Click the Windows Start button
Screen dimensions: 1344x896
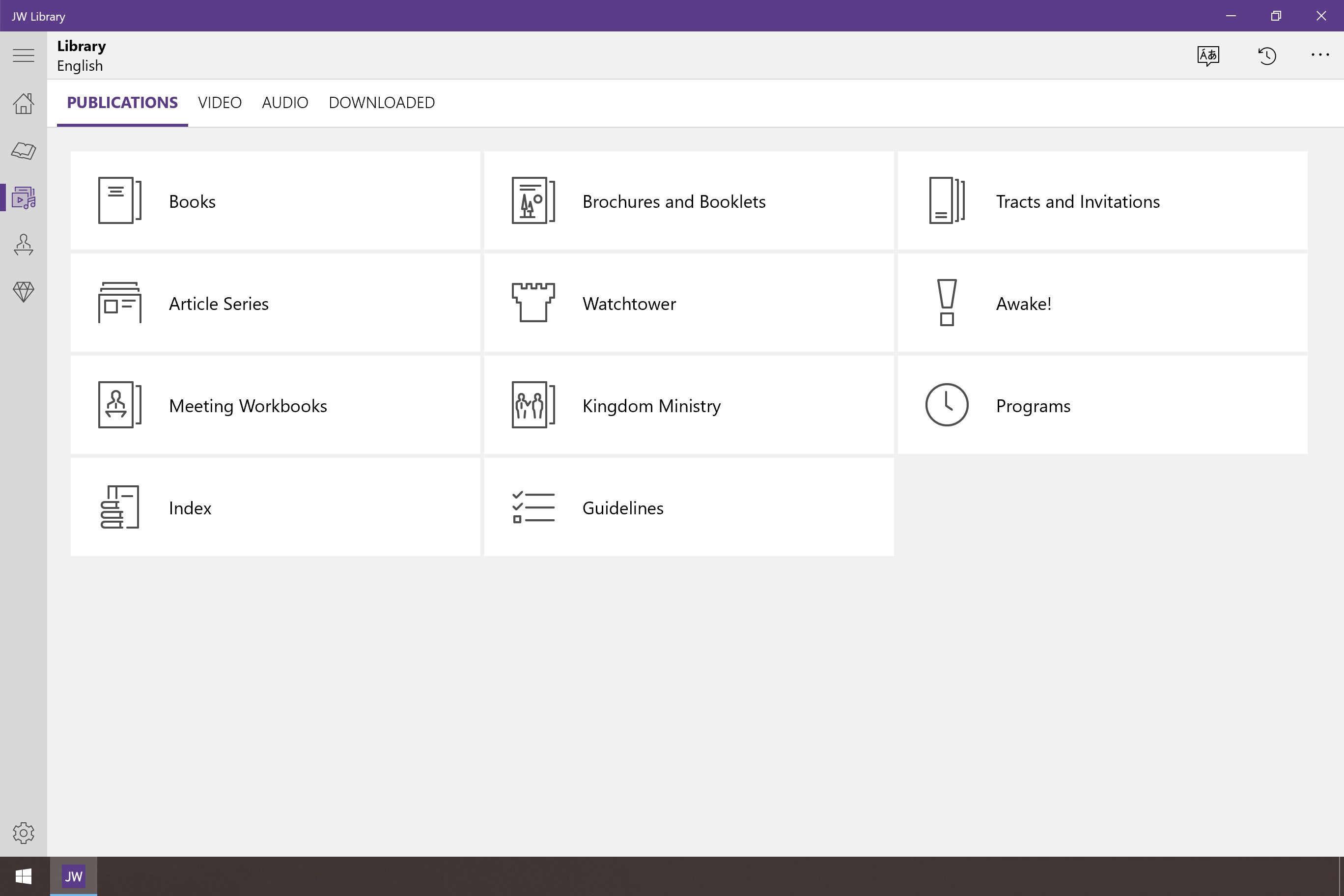click(24, 876)
